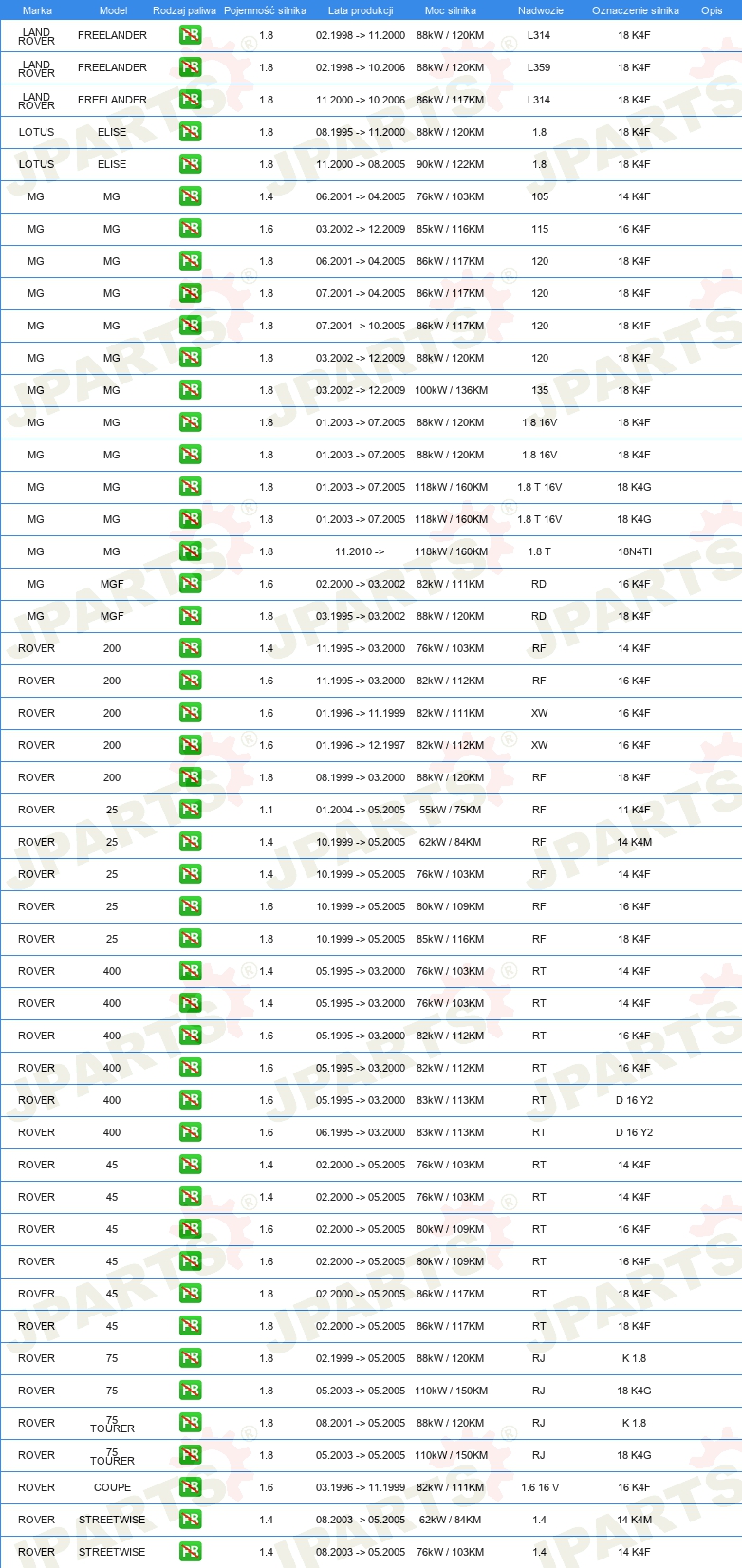Click fuel icon in STREETWISE 76kW / 103KM row

click(191, 1552)
